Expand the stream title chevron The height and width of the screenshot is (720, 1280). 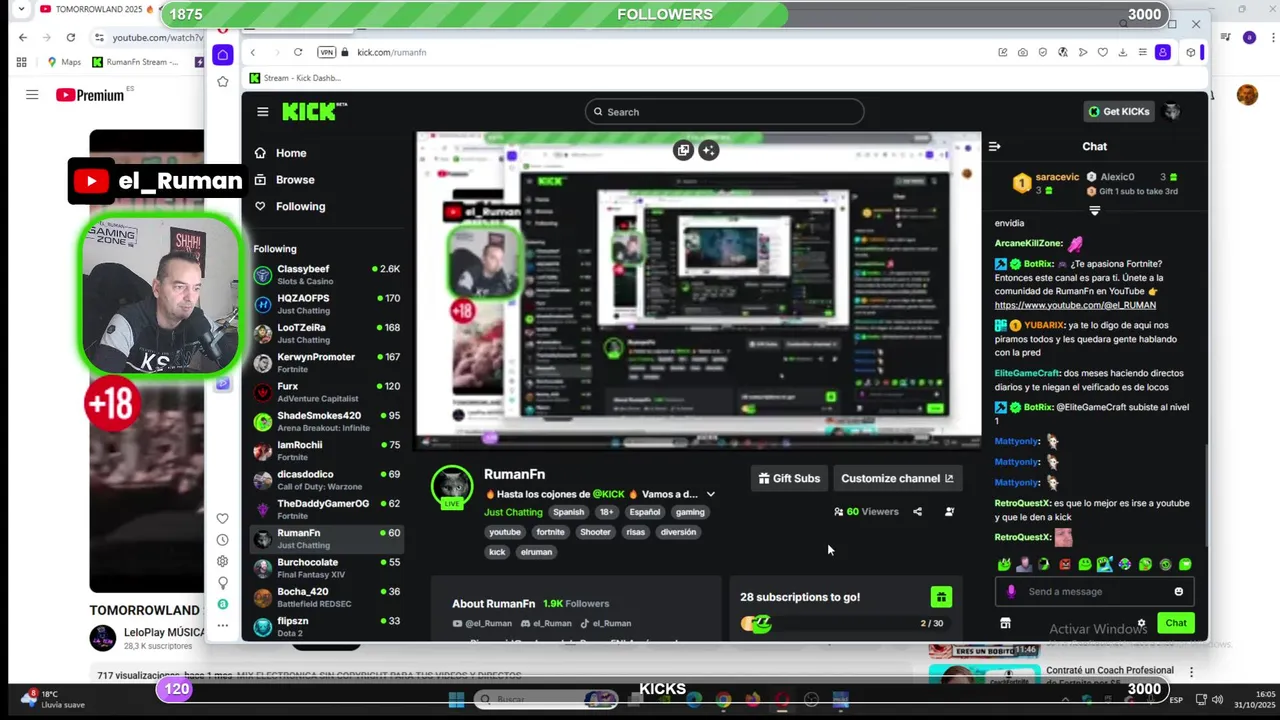point(710,494)
